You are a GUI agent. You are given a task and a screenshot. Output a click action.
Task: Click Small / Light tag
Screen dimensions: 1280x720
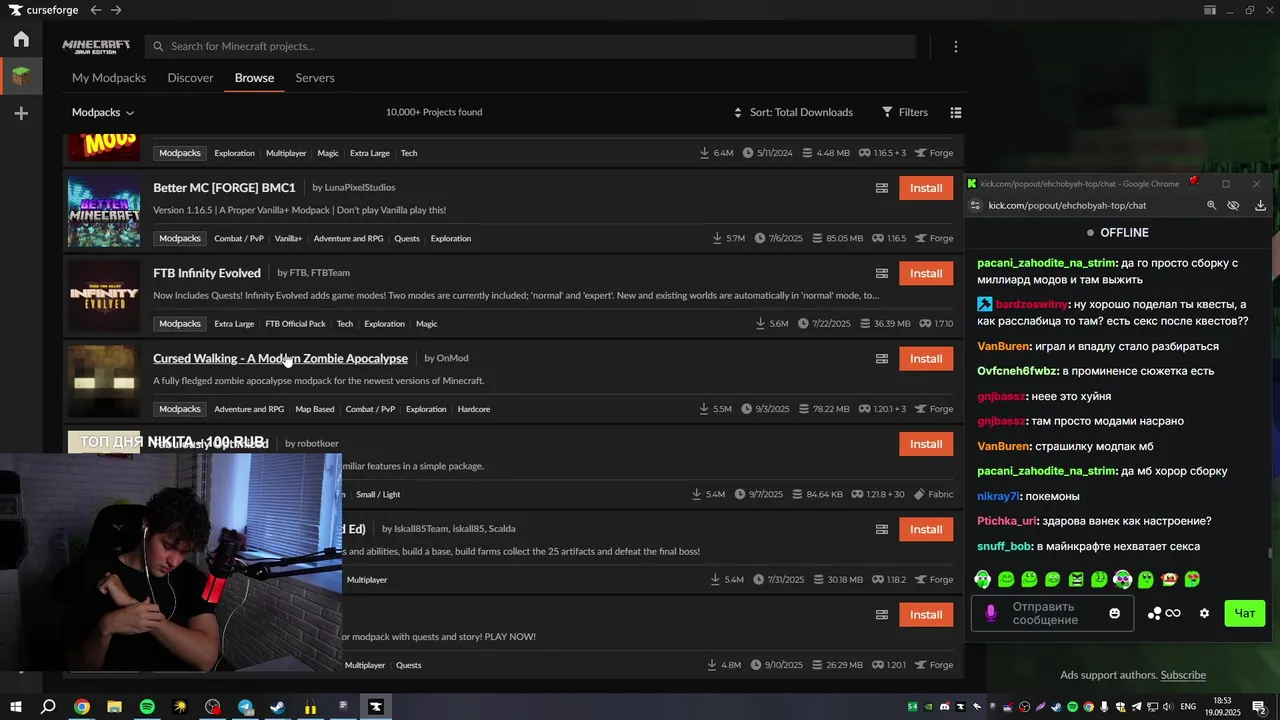click(x=378, y=494)
